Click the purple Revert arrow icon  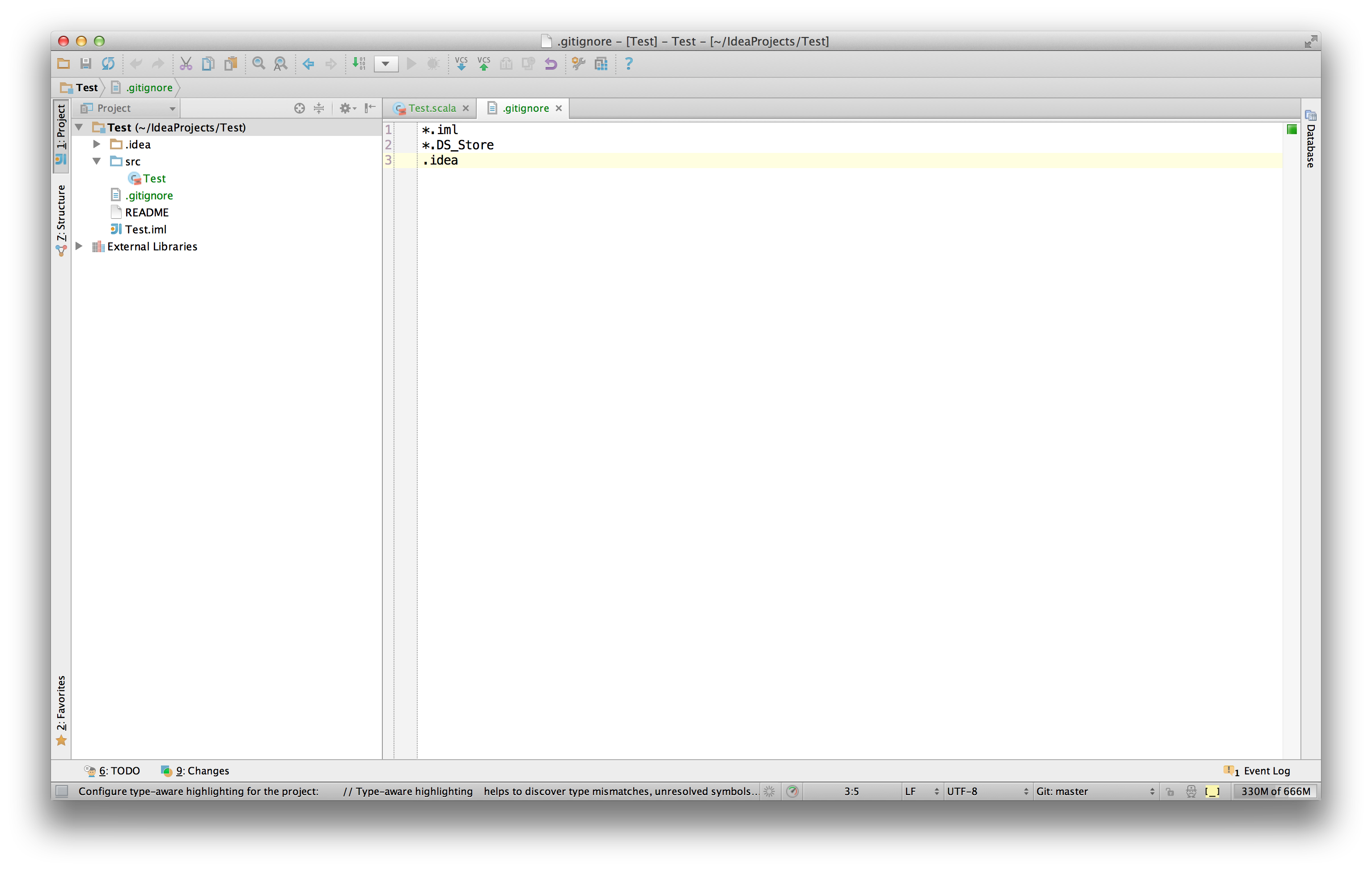coord(550,64)
